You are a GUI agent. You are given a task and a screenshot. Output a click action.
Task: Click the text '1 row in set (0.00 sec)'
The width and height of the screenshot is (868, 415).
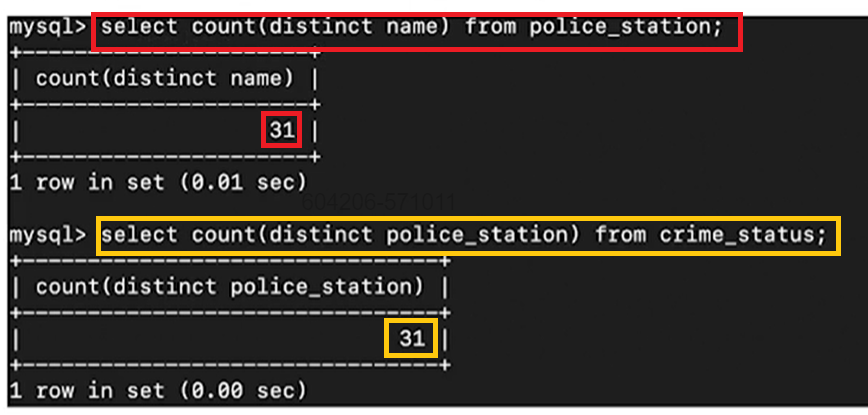click(x=158, y=391)
